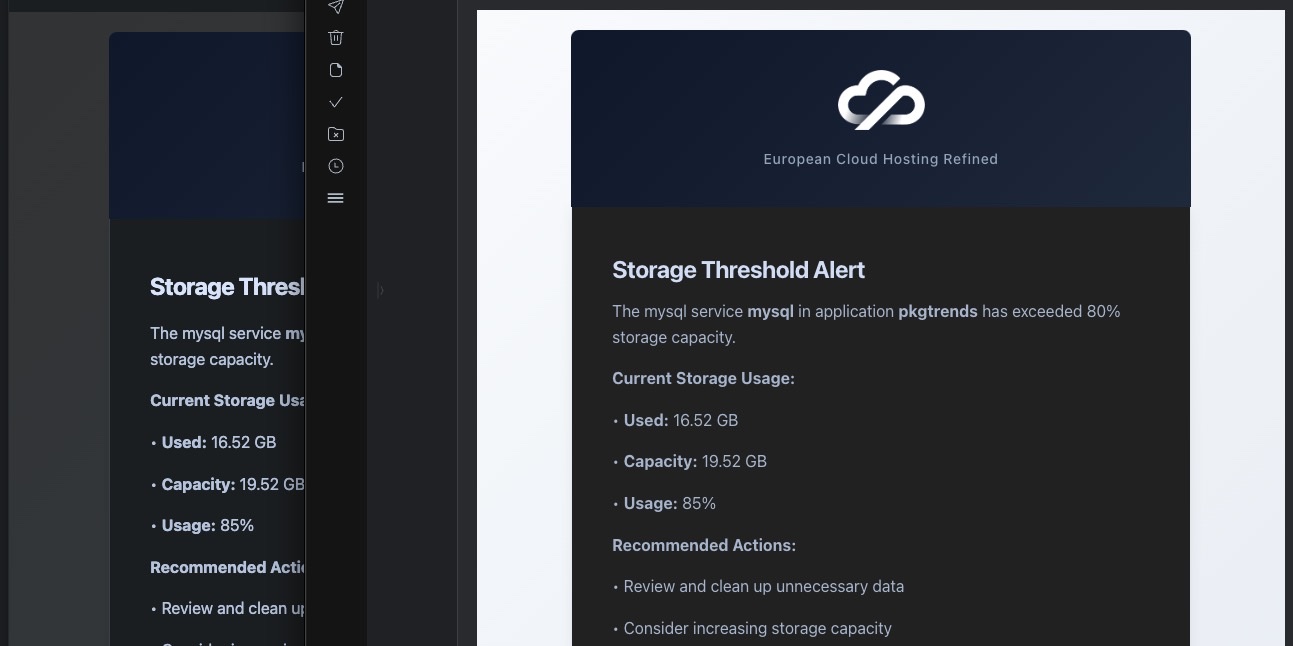
Task: Click the "has exceeded 80%" text
Action: [x=1051, y=311]
